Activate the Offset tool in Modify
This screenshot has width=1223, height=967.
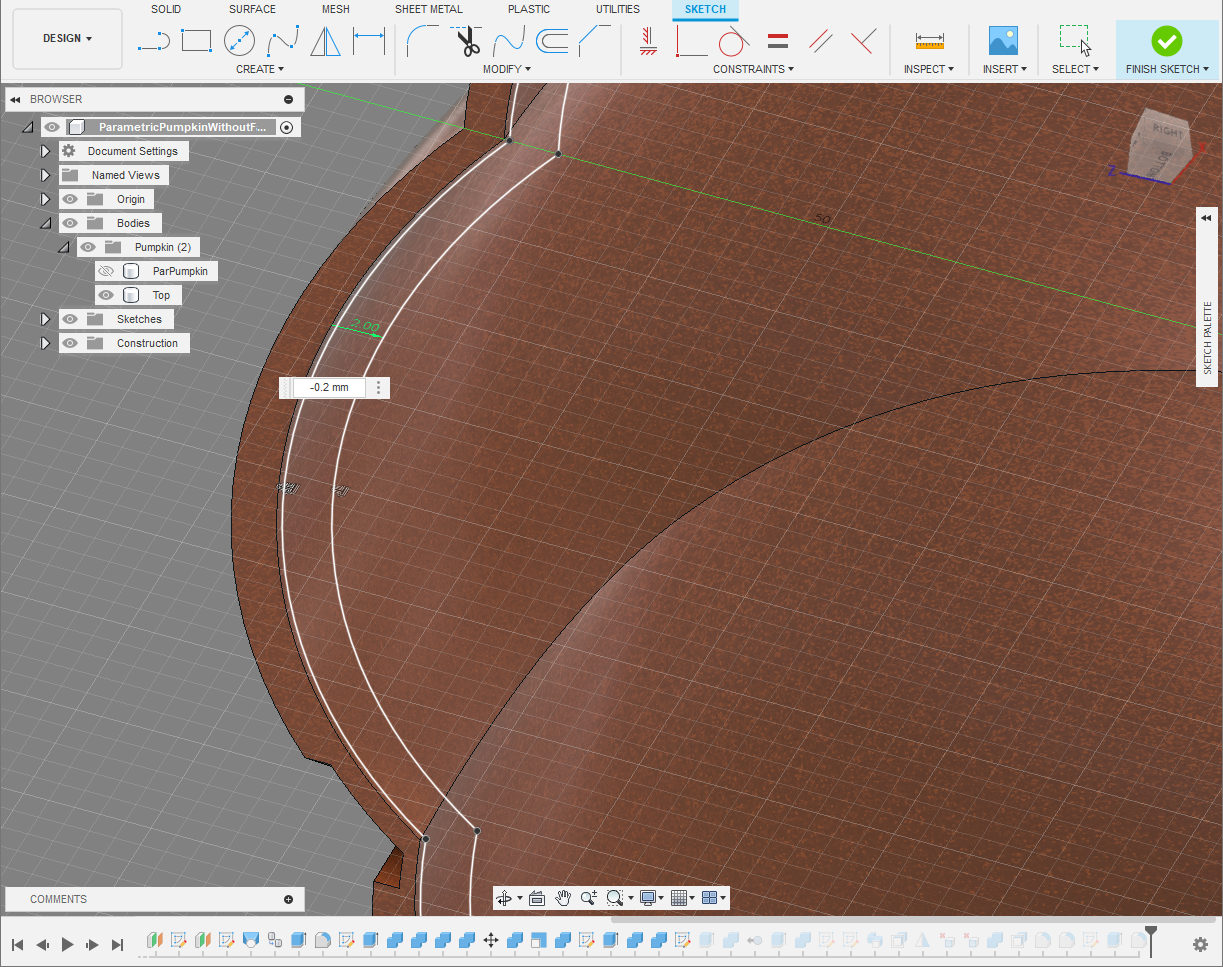tap(552, 41)
